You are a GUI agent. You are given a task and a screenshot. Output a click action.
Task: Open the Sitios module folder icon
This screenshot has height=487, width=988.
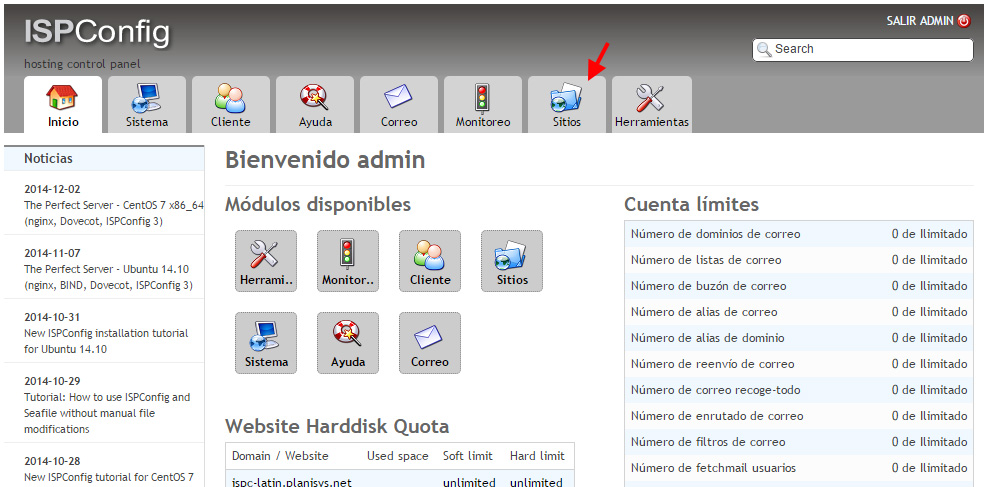(x=512, y=261)
